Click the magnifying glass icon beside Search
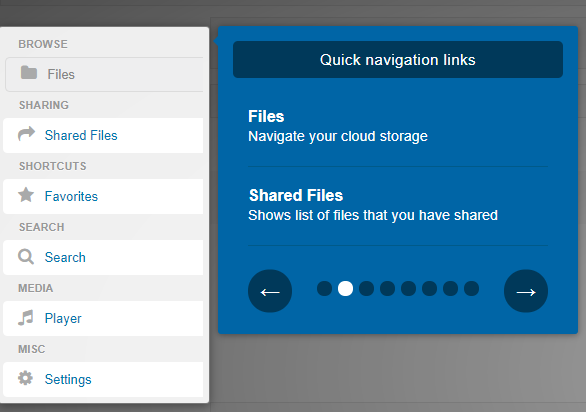Screen dimensions: 586x412 26,256
